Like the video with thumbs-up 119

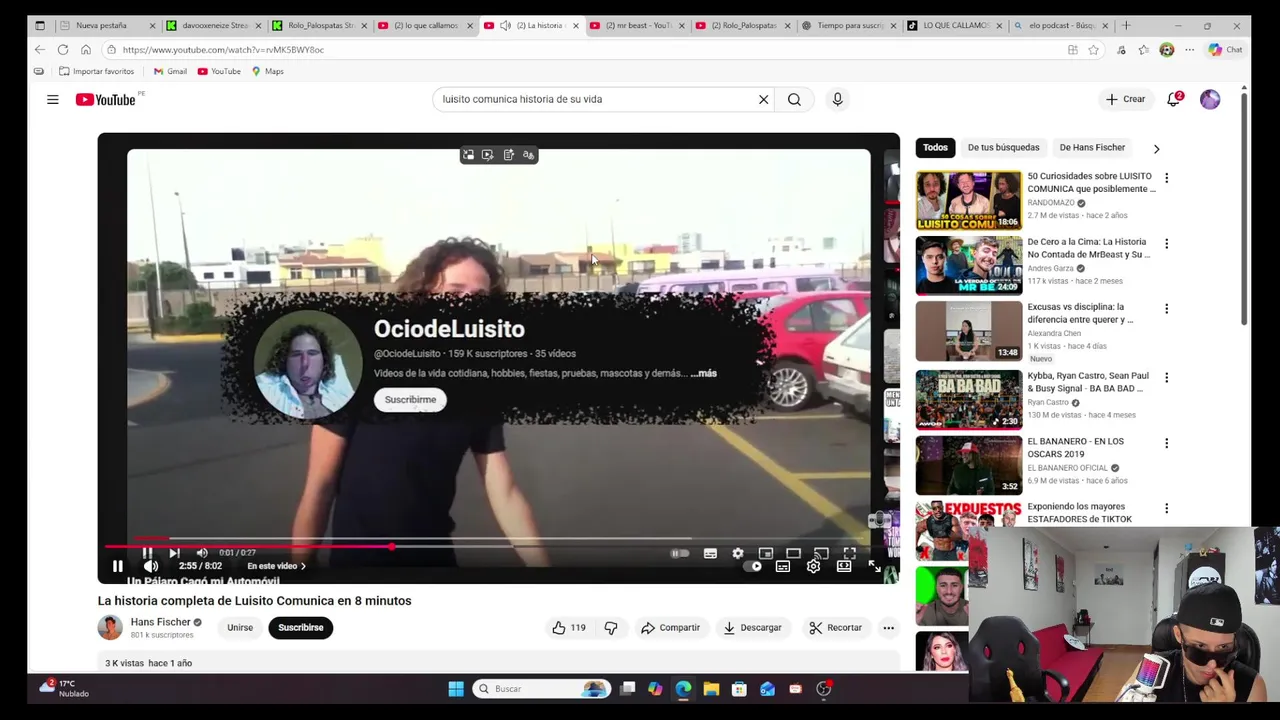pos(568,628)
